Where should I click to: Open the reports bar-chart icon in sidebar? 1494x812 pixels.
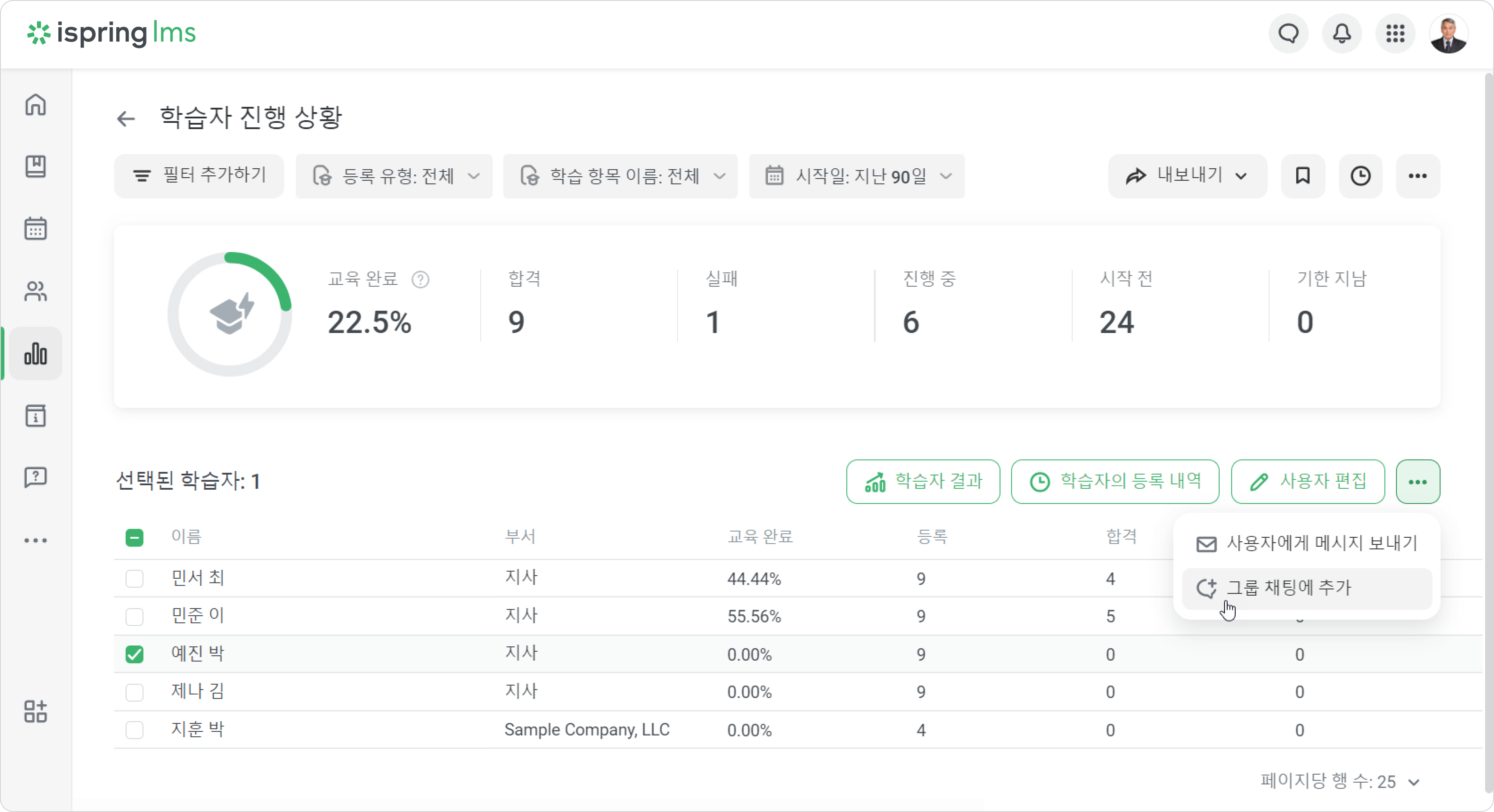tap(35, 353)
